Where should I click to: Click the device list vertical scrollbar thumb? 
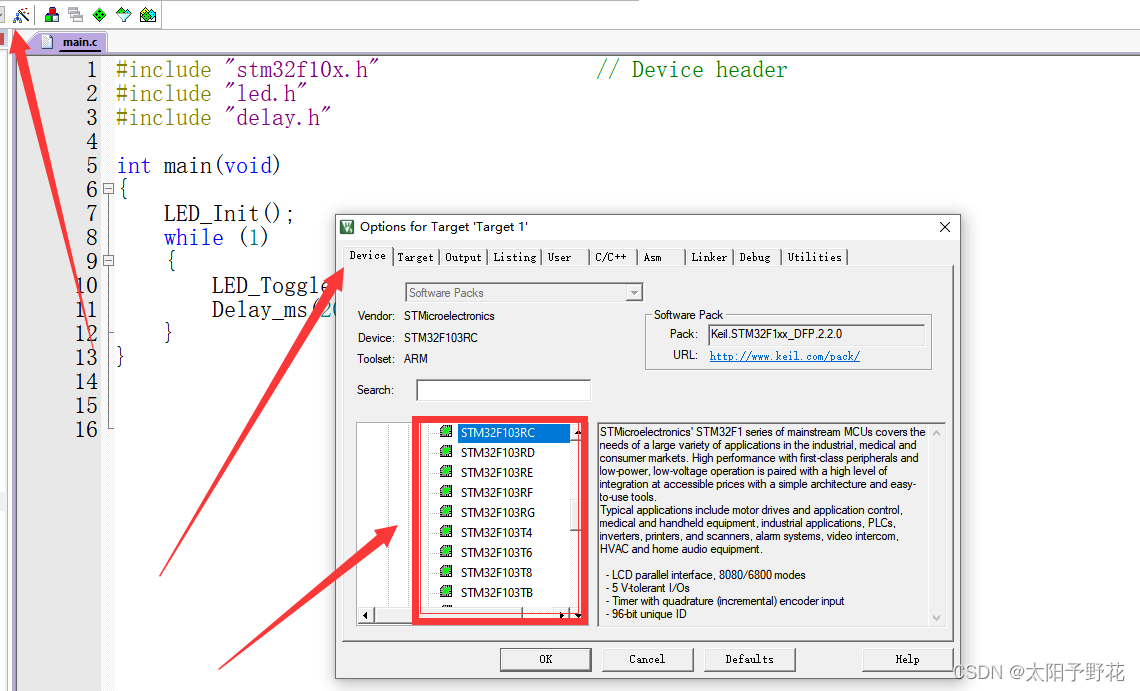(x=576, y=515)
